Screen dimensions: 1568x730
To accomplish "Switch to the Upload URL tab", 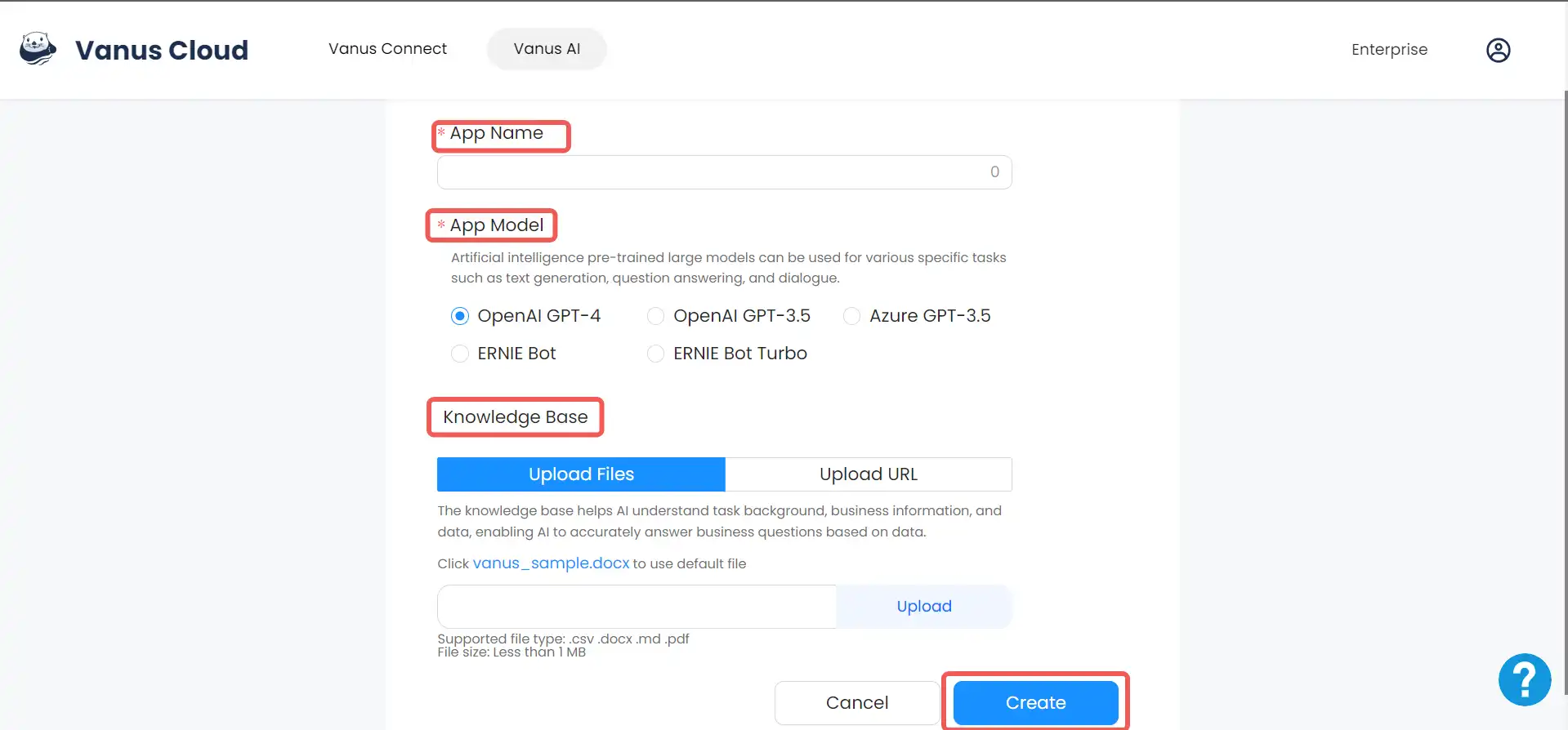I will (x=869, y=474).
